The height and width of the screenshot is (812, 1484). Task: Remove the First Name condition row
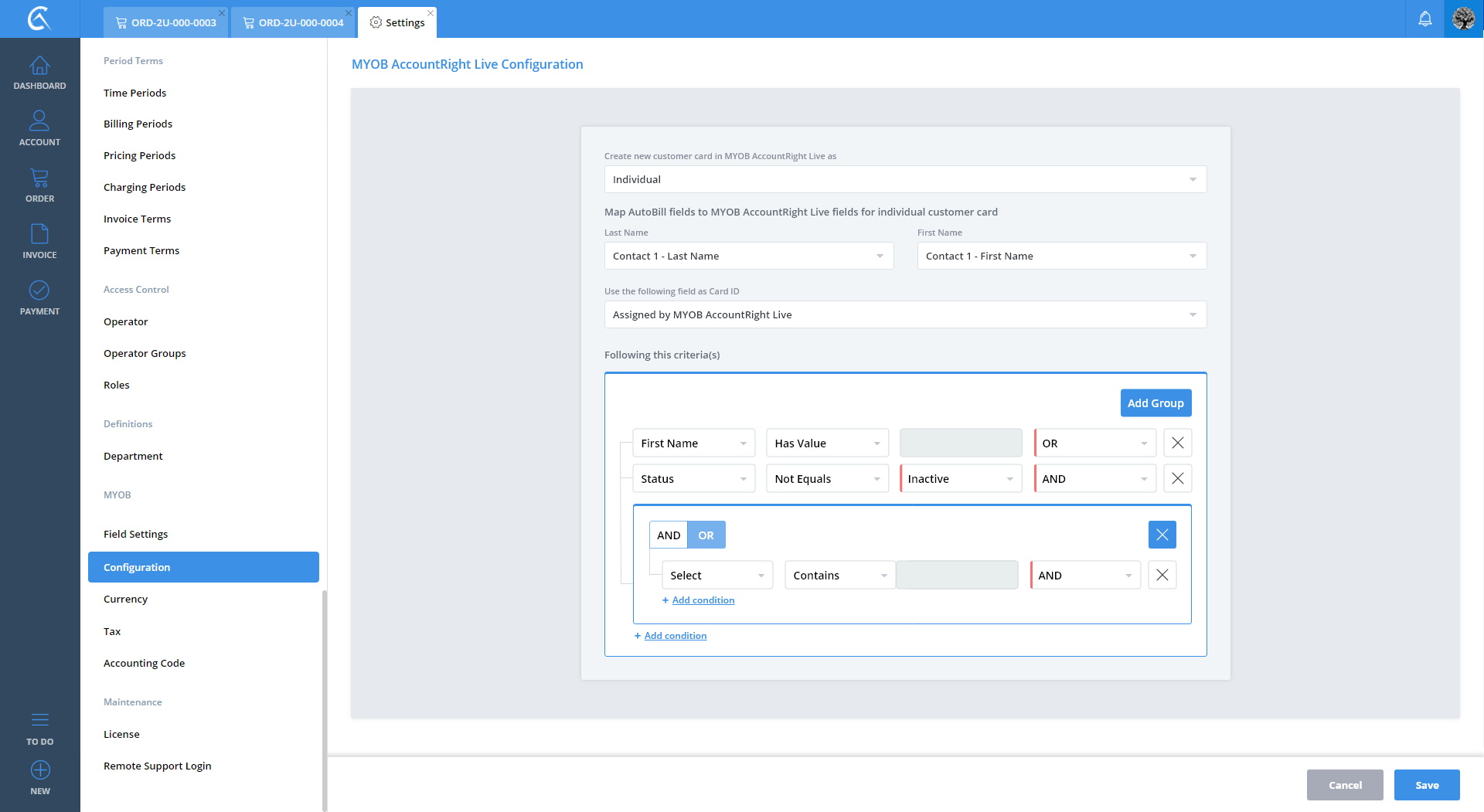(x=1177, y=443)
